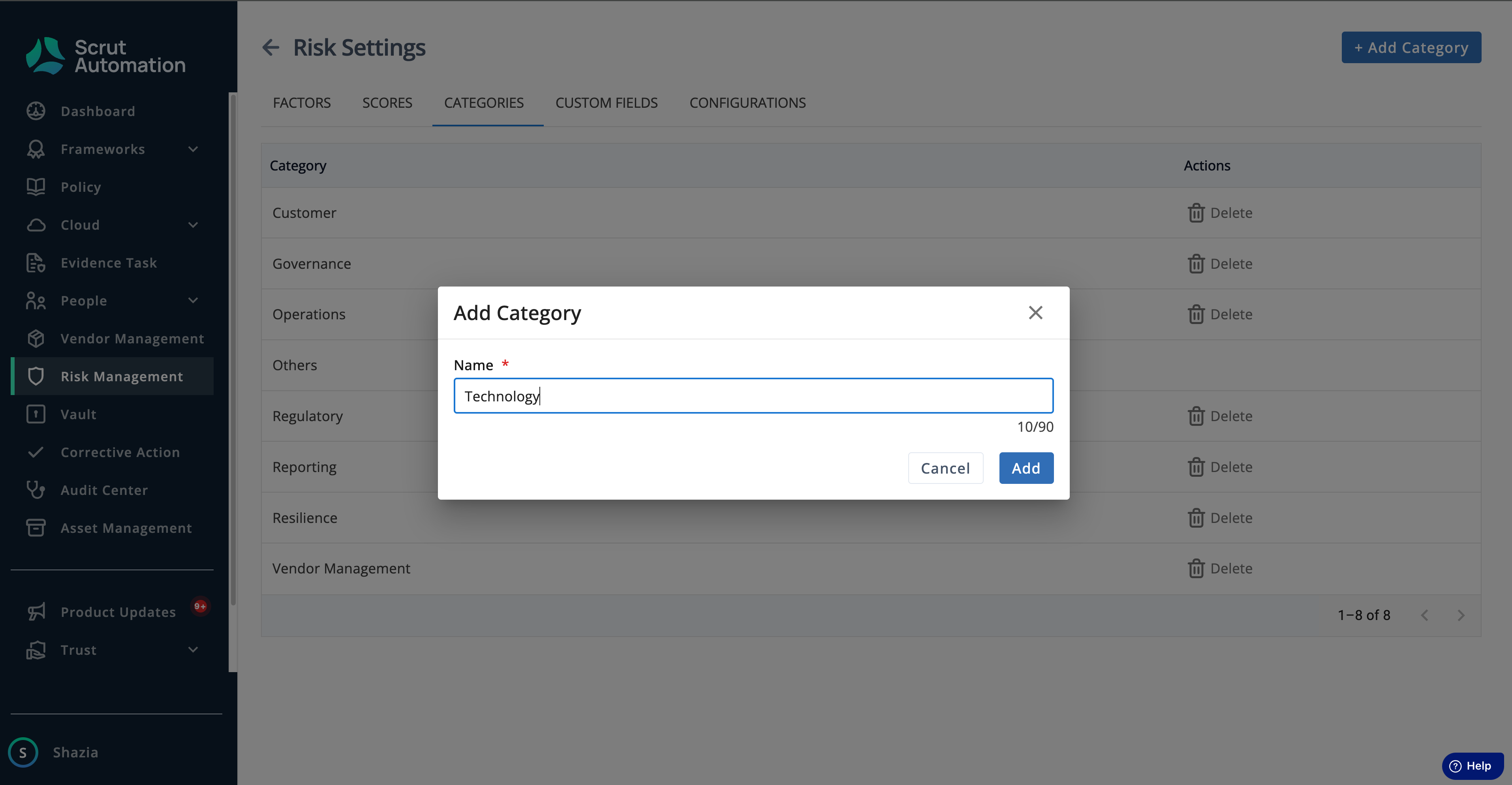Go to next page of categories
Image resolution: width=1512 pixels, height=785 pixels.
[1461, 615]
